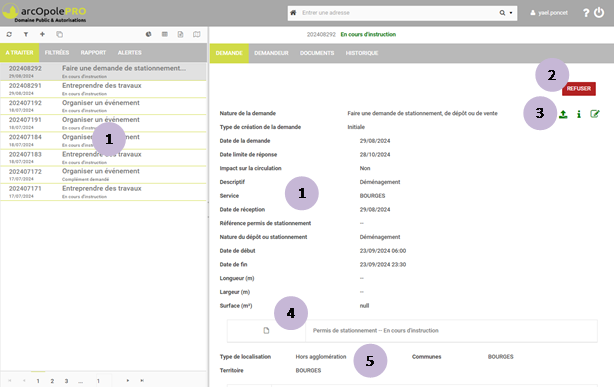Click the duplicate copy icon
This screenshot has width=614, height=387.
59,34
